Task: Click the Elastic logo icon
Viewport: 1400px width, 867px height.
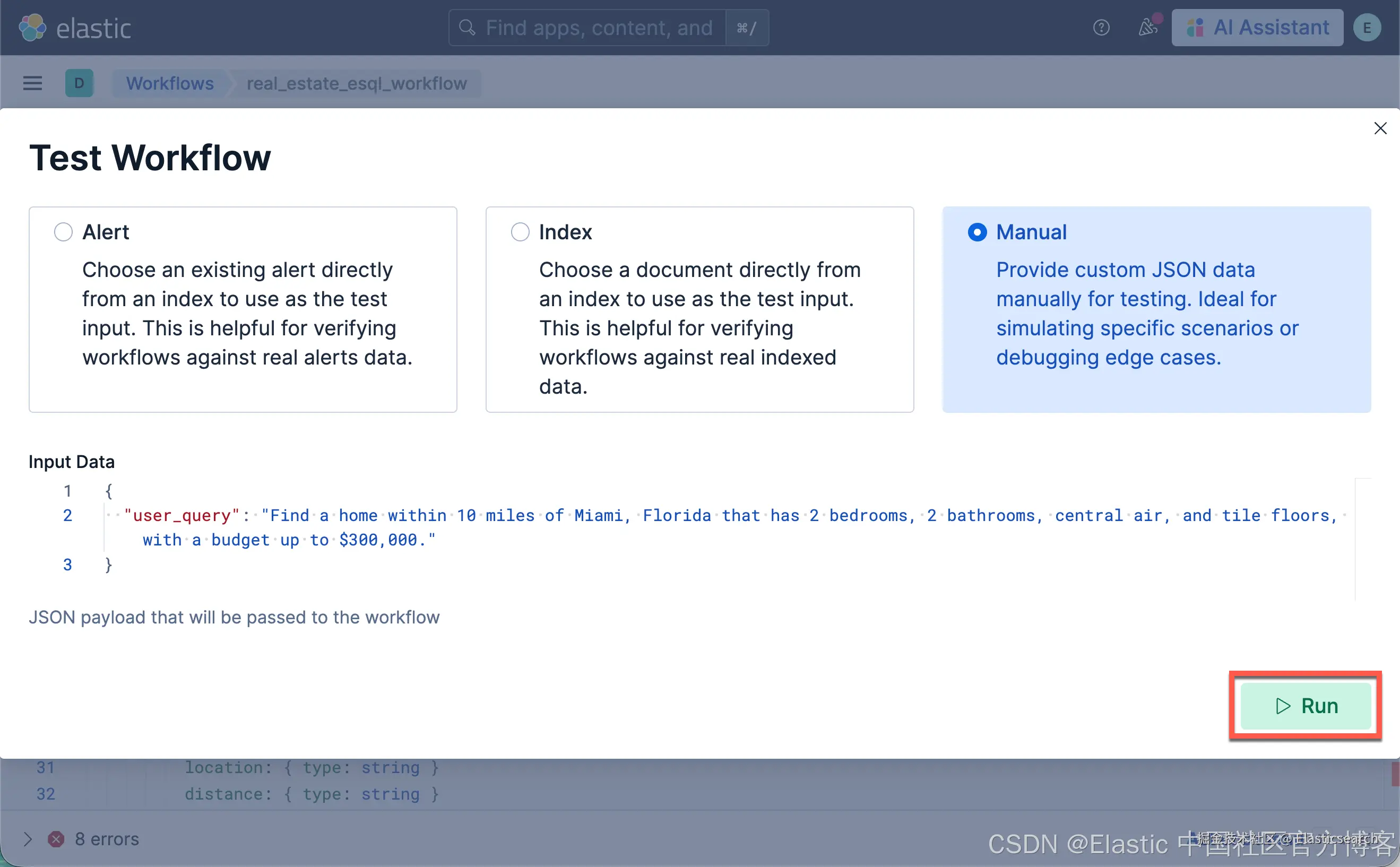Action: click(32, 28)
